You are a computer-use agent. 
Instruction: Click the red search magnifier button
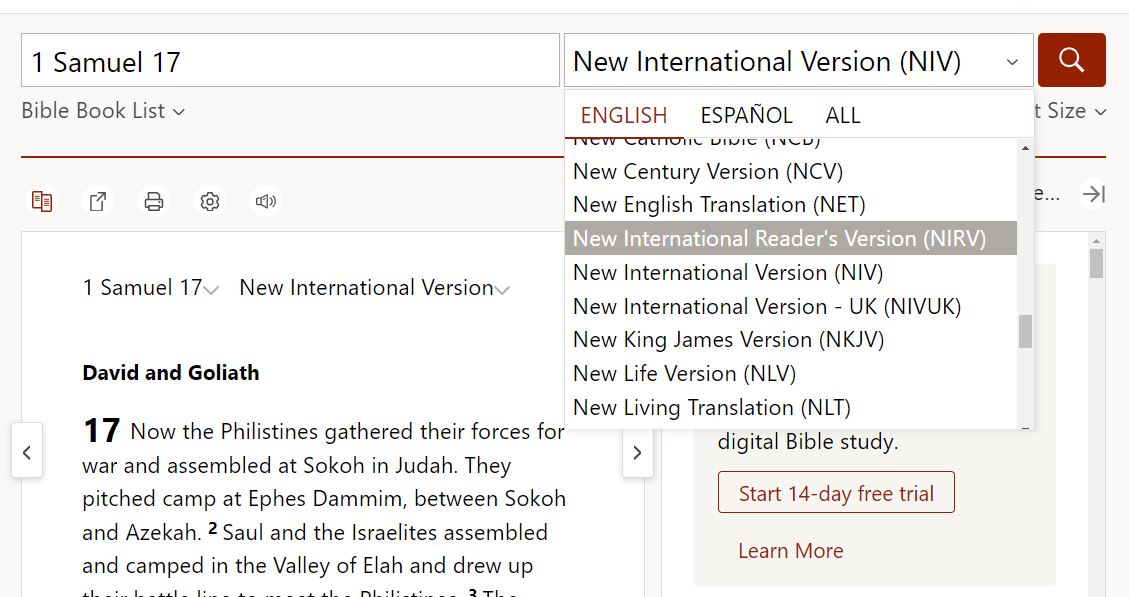pos(1071,60)
